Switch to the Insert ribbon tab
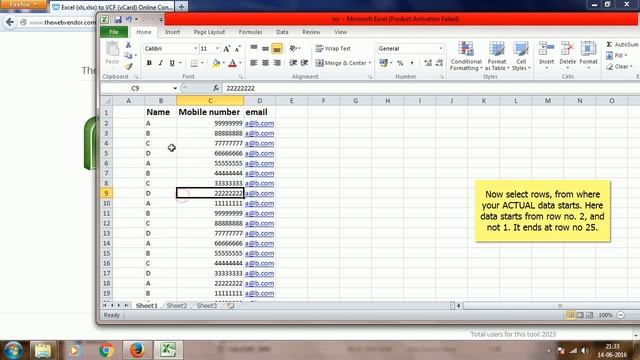This screenshot has width=640, height=360. (x=172, y=32)
